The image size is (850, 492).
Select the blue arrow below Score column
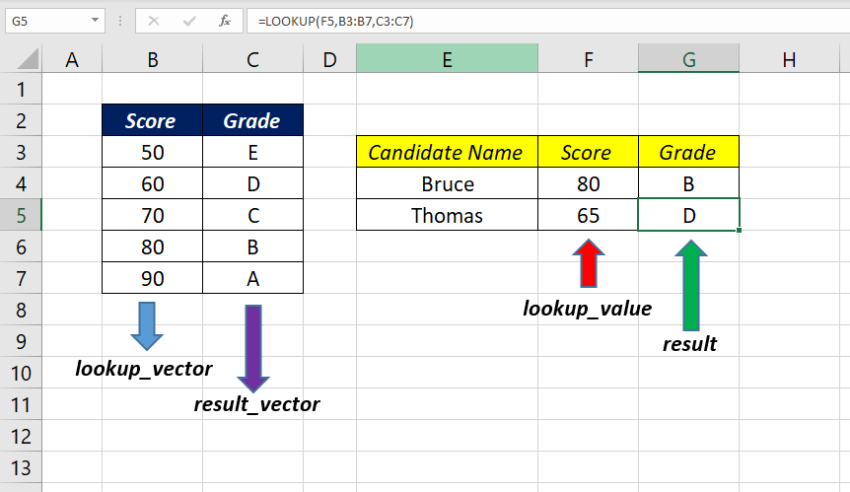148,325
